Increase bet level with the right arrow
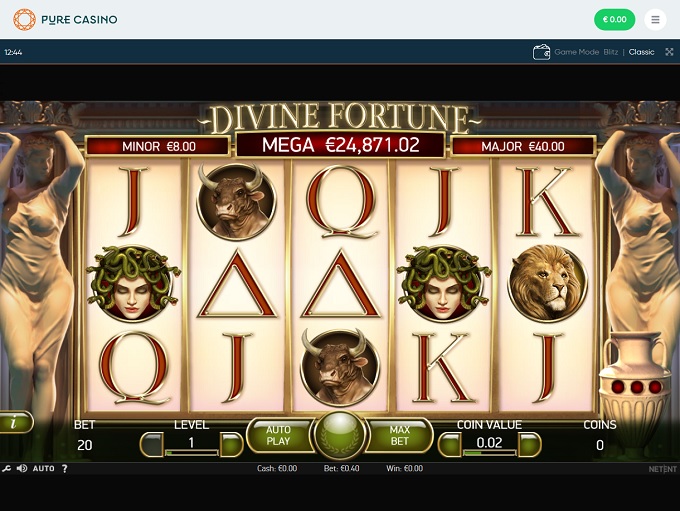 coord(231,444)
